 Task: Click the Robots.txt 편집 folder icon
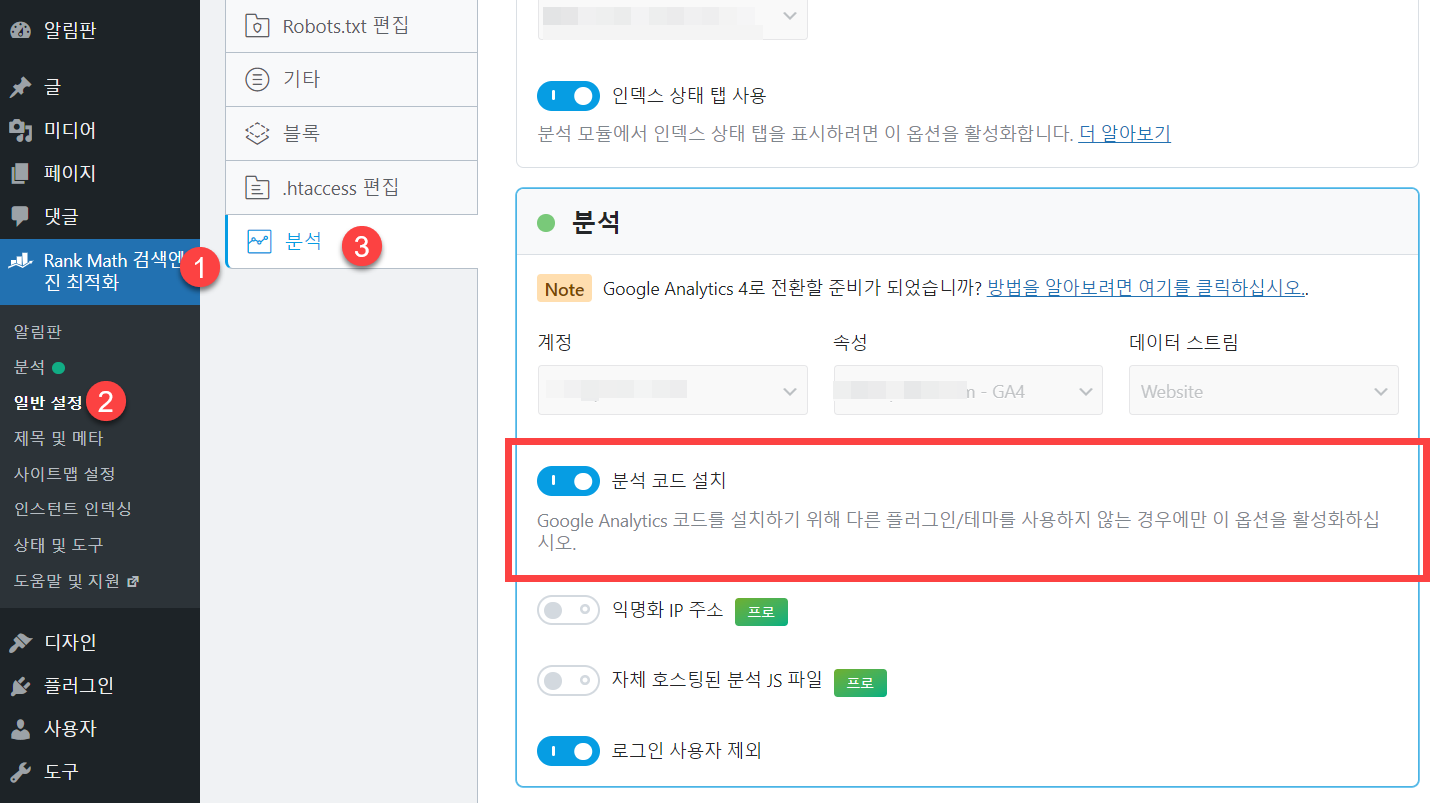point(258,25)
